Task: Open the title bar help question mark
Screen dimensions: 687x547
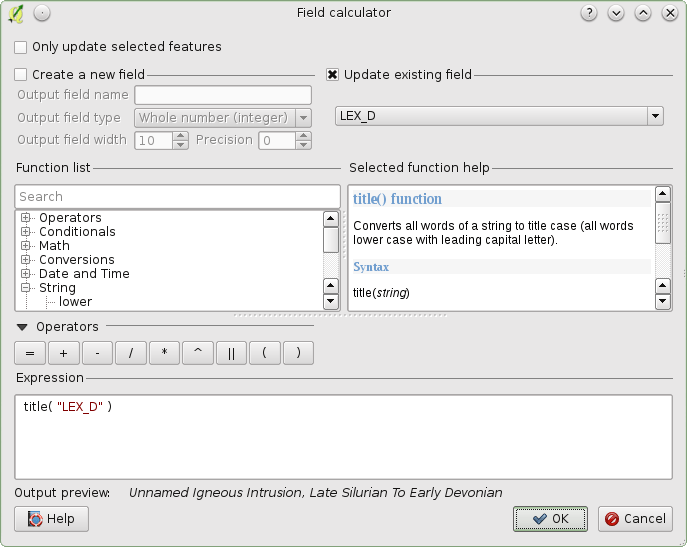Action: 589,13
